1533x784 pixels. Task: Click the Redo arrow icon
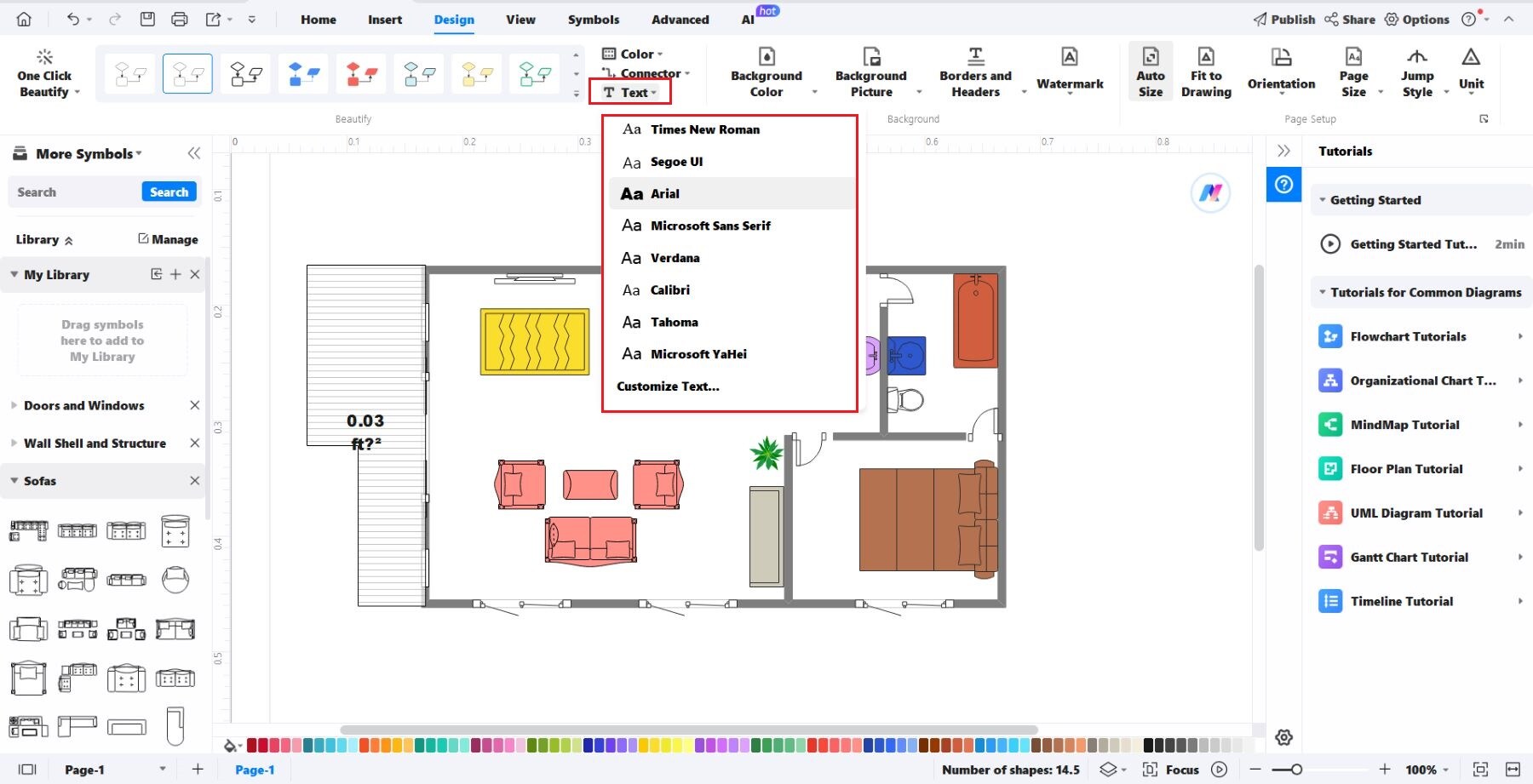115,19
